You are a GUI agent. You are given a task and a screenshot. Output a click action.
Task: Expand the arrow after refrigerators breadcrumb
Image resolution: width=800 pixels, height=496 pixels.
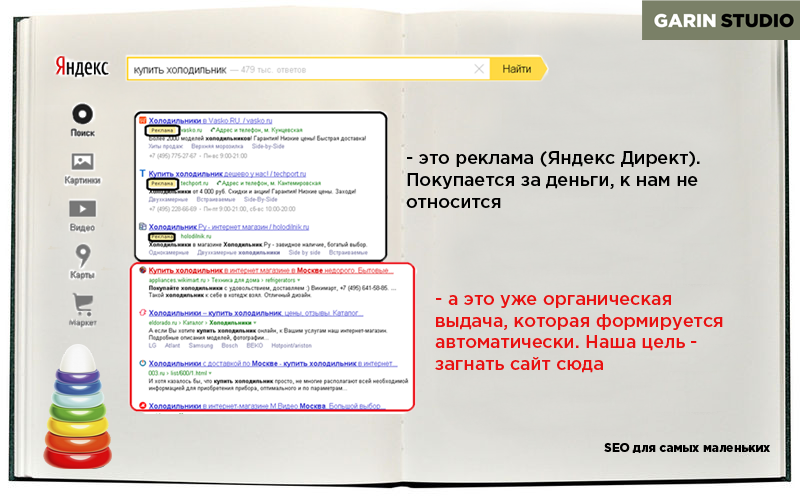(298, 280)
